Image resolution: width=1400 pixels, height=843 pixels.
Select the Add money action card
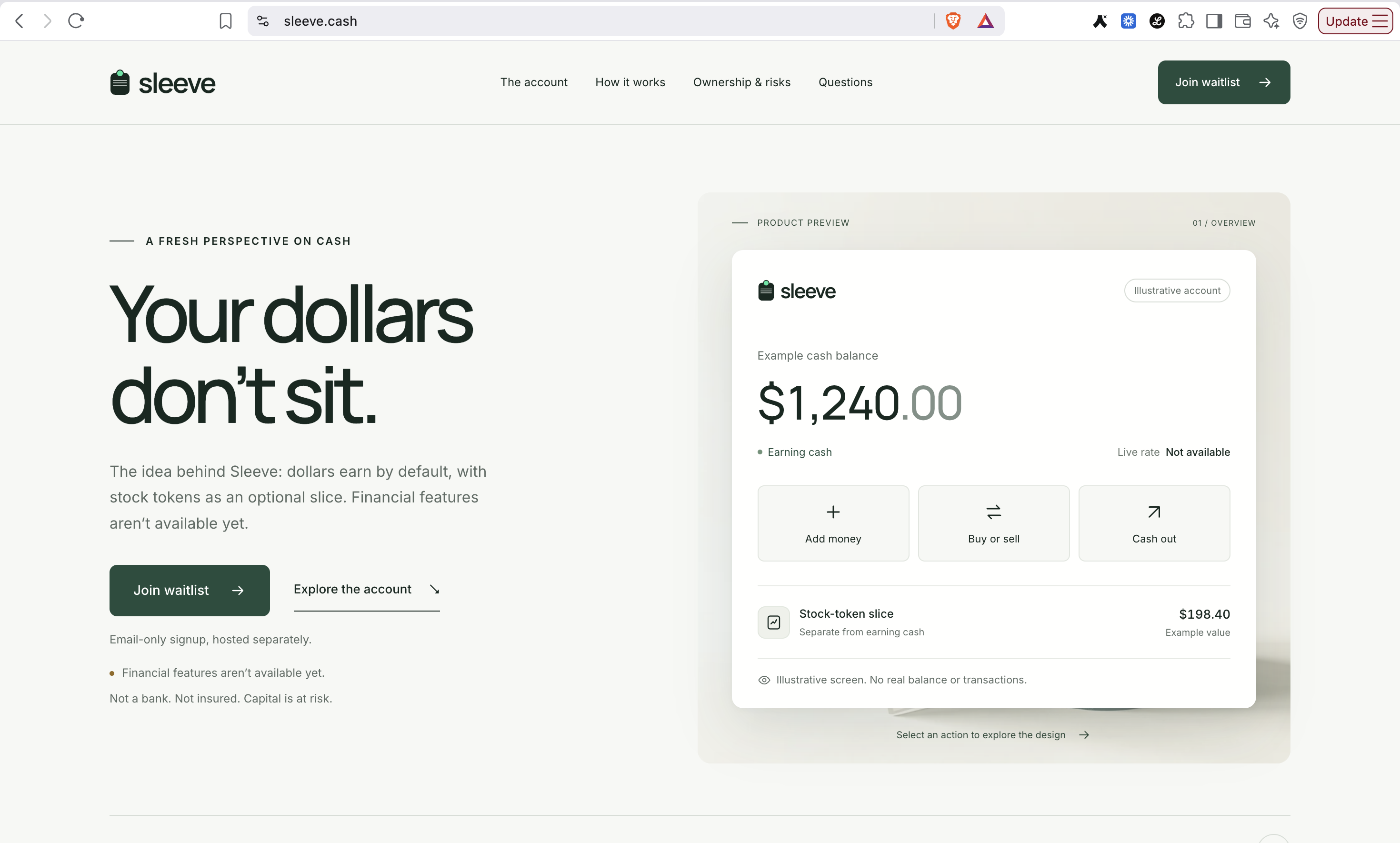[x=832, y=523]
